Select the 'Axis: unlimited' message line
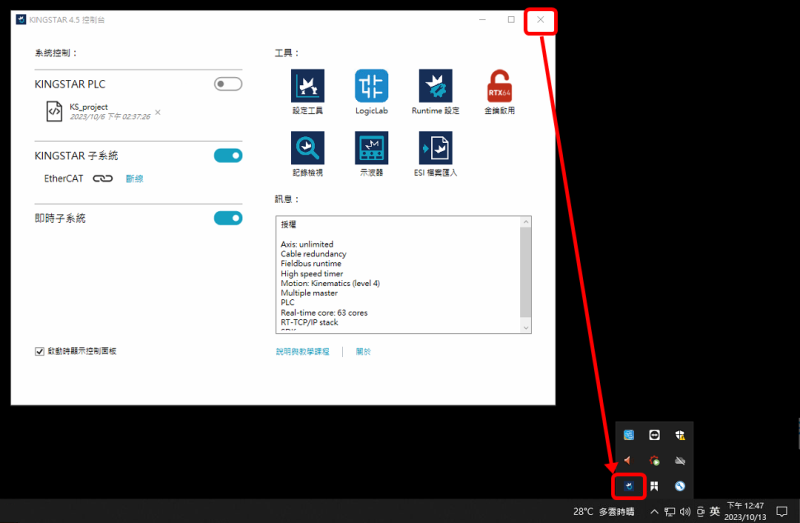 click(x=307, y=244)
